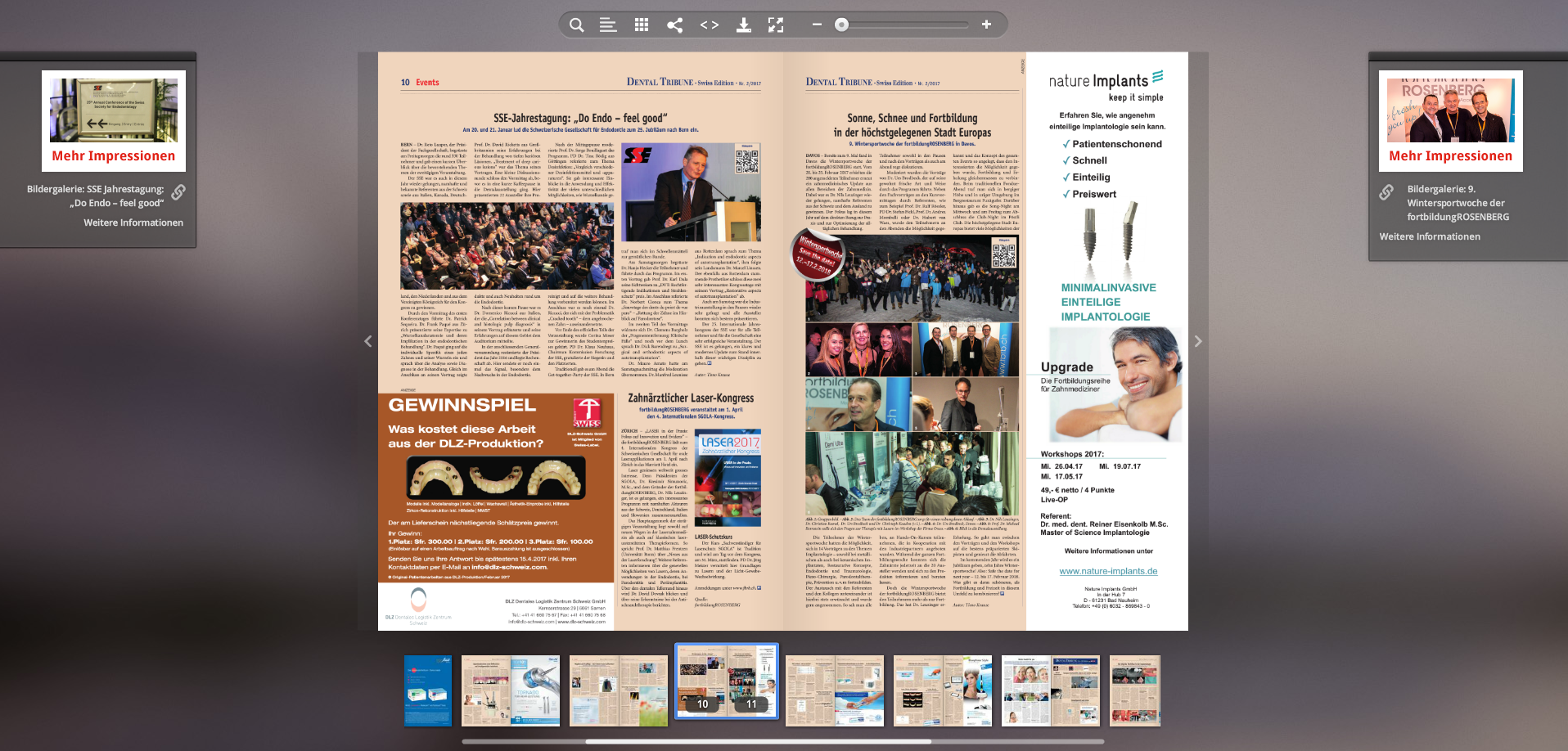
Task: Go to the next page arrow
Action: (x=1198, y=341)
